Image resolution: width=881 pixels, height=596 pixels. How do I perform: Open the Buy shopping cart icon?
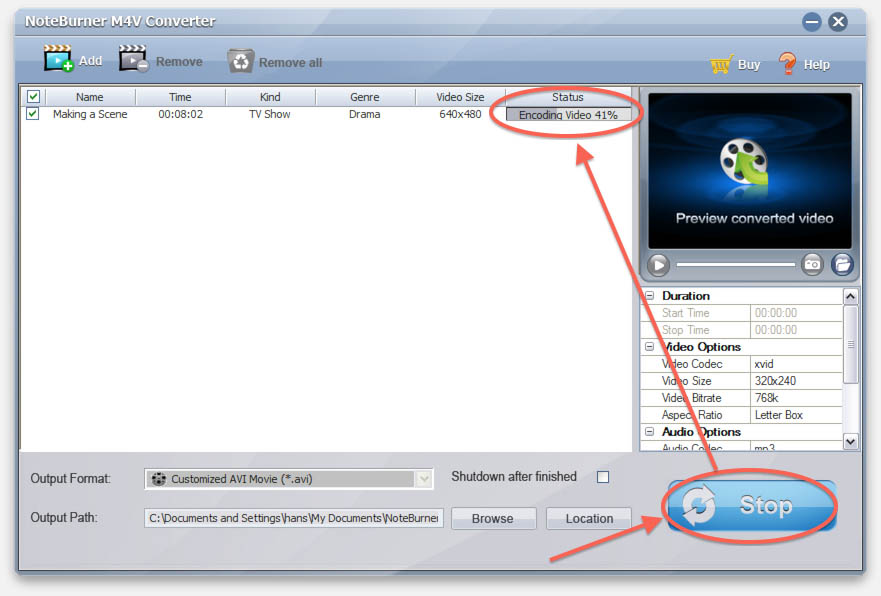[x=721, y=64]
